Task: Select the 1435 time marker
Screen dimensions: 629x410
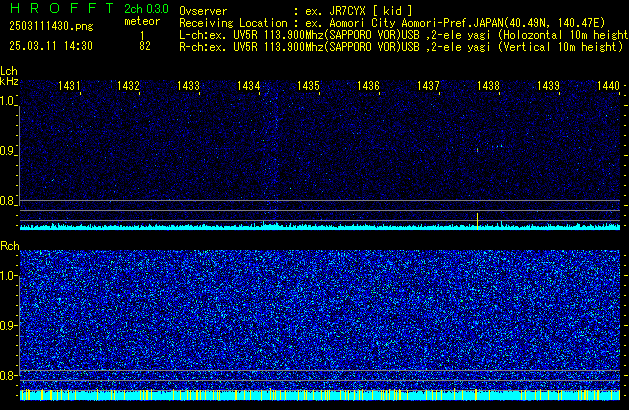Action: point(308,86)
